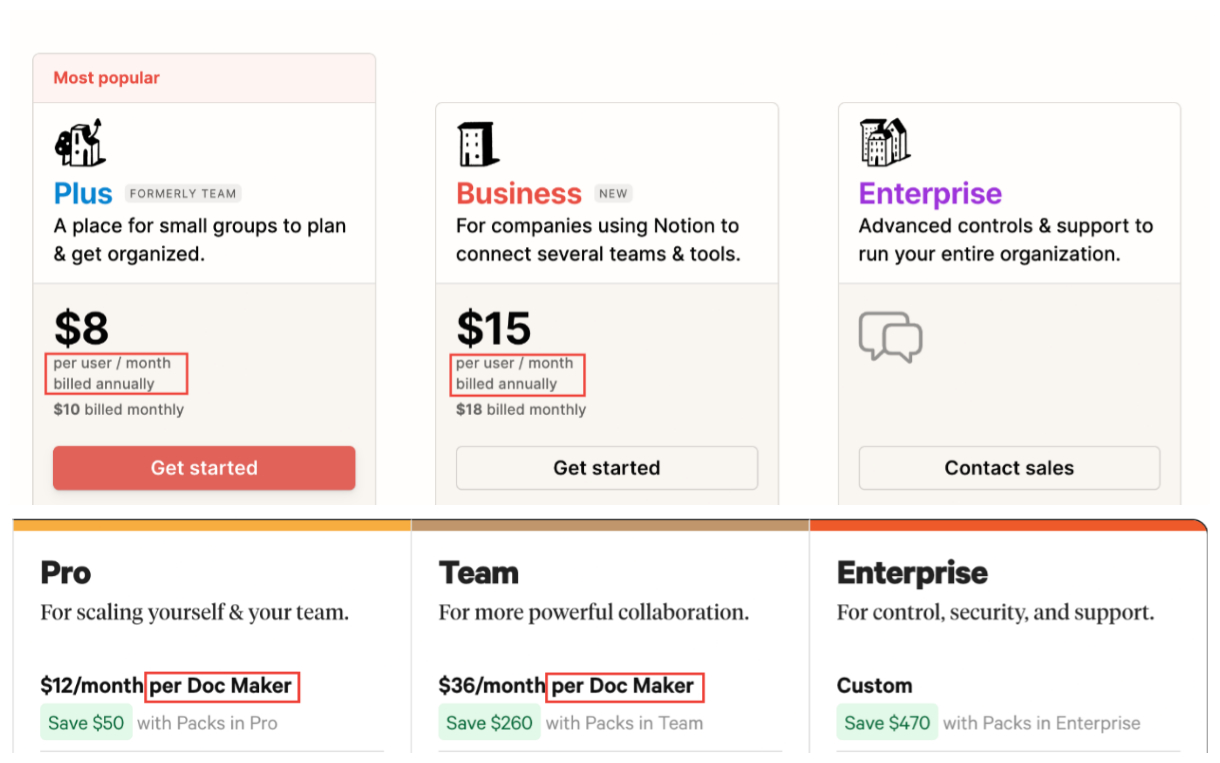Open the Team plan heading

coord(479,573)
